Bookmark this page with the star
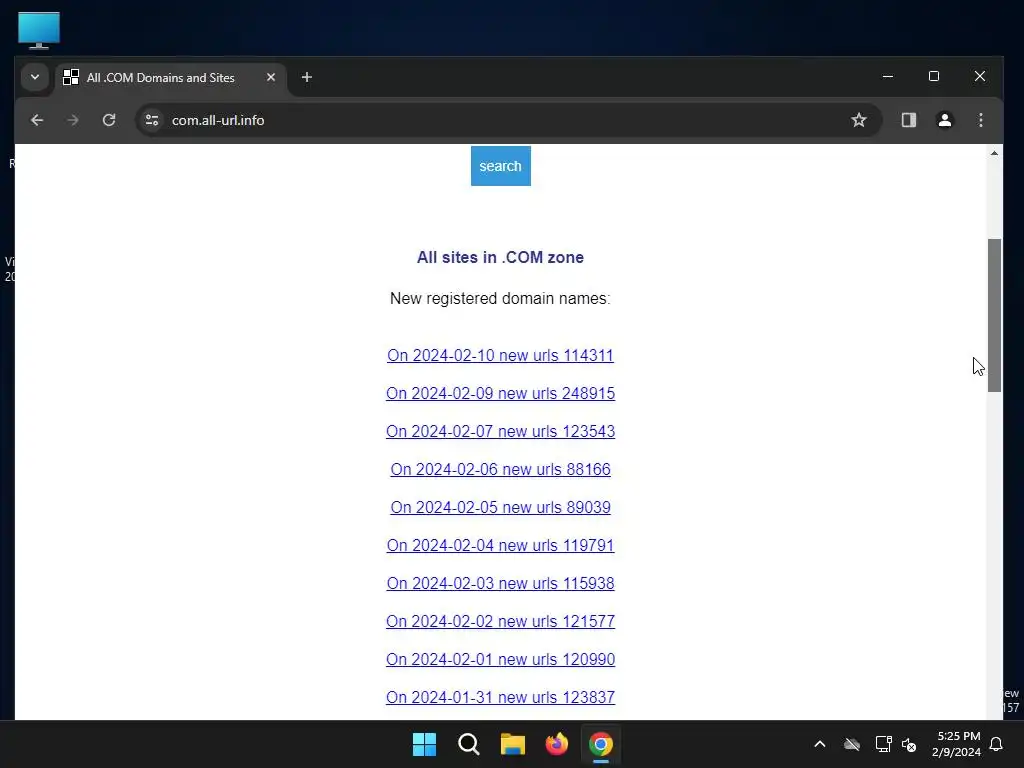This screenshot has width=1024, height=768. coord(859,120)
